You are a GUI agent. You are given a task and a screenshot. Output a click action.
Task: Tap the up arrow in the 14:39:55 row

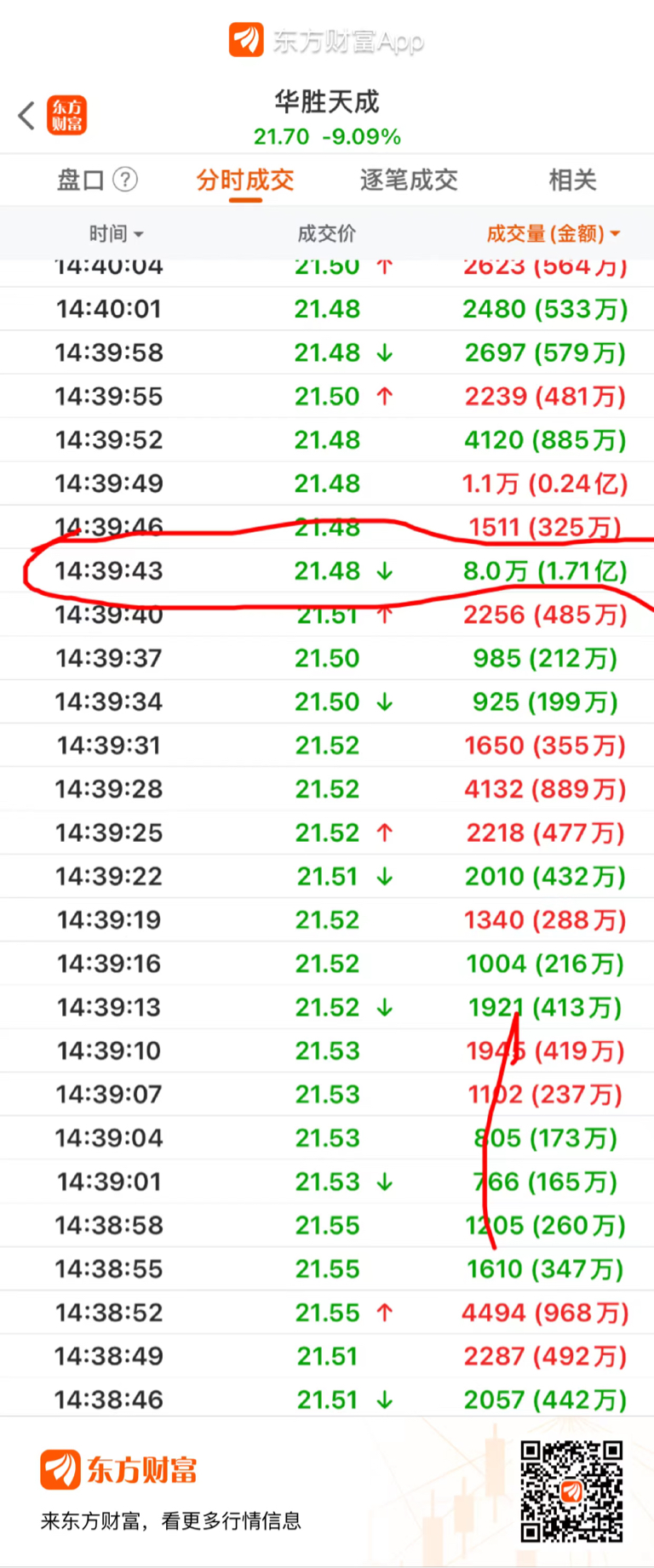tap(385, 396)
